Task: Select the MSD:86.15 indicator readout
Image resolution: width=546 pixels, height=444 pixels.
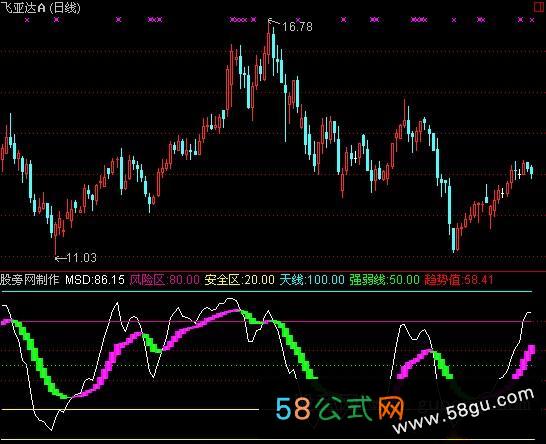Action: pyautogui.click(x=95, y=280)
